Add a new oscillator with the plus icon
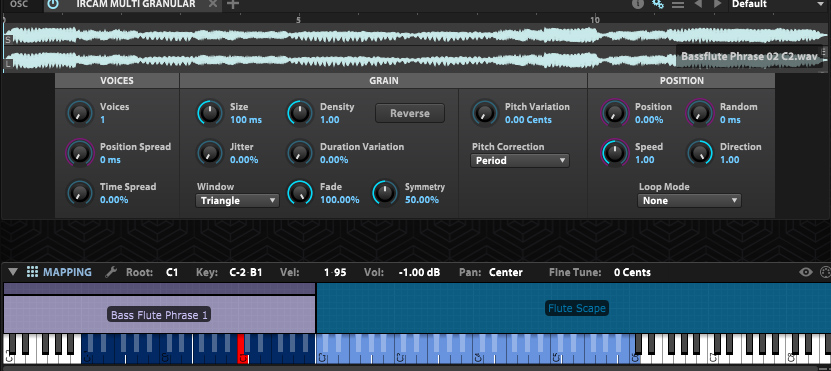 click(x=233, y=4)
